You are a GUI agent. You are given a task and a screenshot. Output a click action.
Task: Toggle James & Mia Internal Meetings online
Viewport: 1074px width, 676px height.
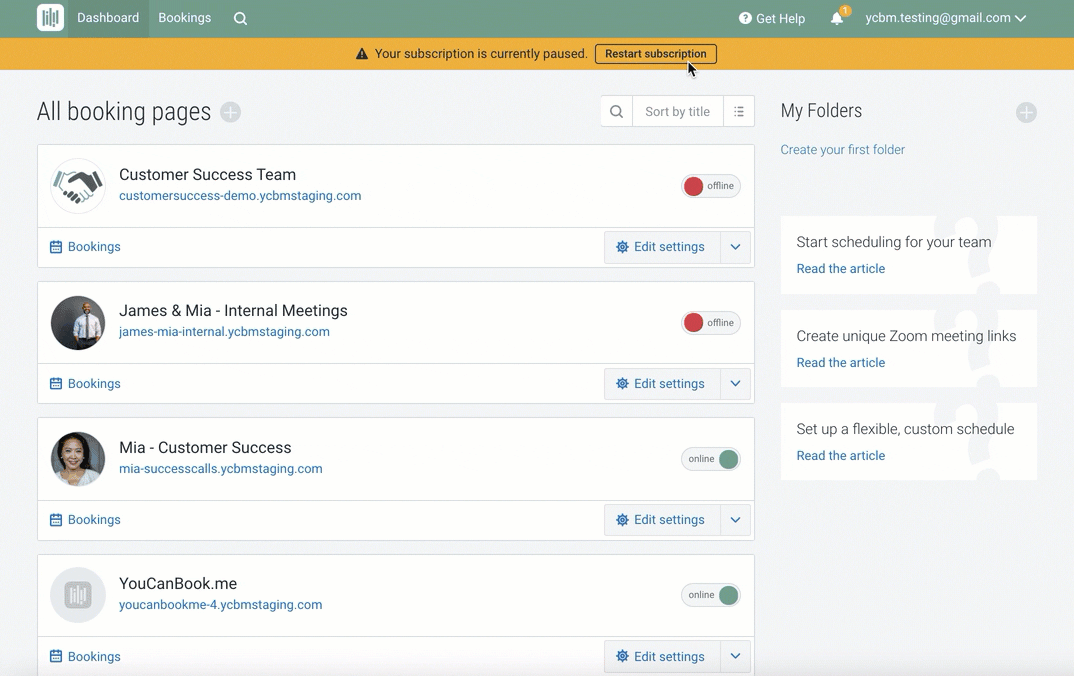coord(711,323)
